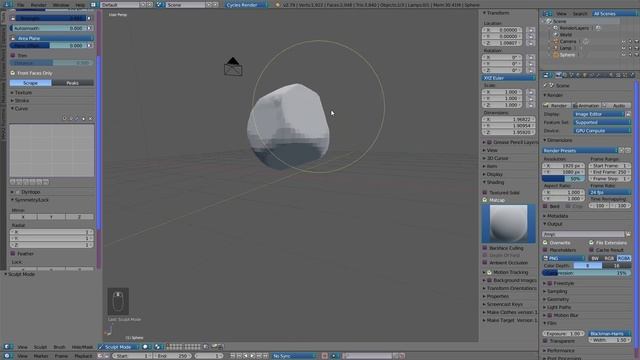
Task: Click the Peaks button
Action: pyautogui.click(x=73, y=83)
